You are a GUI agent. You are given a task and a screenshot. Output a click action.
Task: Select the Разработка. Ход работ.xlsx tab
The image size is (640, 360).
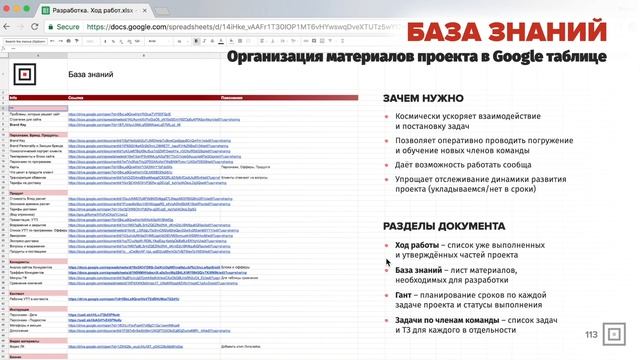click(93, 10)
